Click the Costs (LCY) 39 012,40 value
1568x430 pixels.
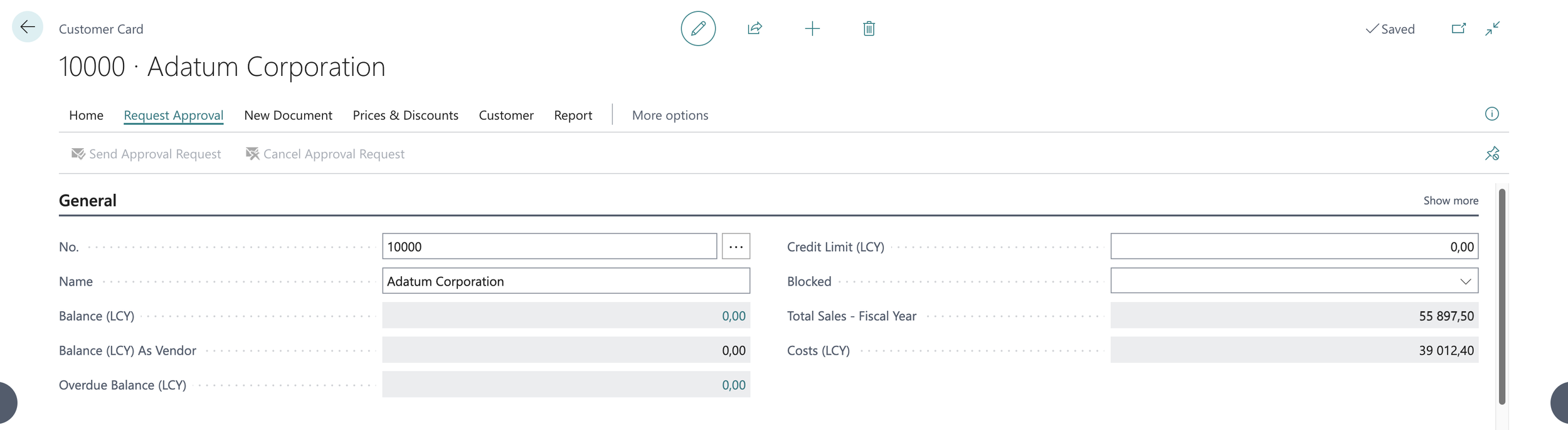click(1446, 350)
